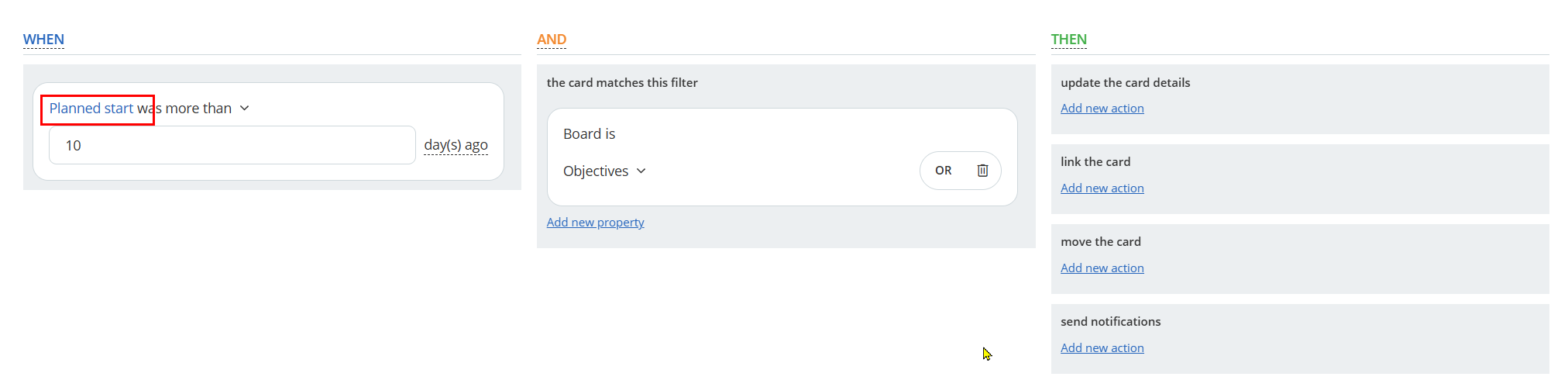Open the THEN section header
Screen dimensions: 1568x387
click(x=1068, y=40)
